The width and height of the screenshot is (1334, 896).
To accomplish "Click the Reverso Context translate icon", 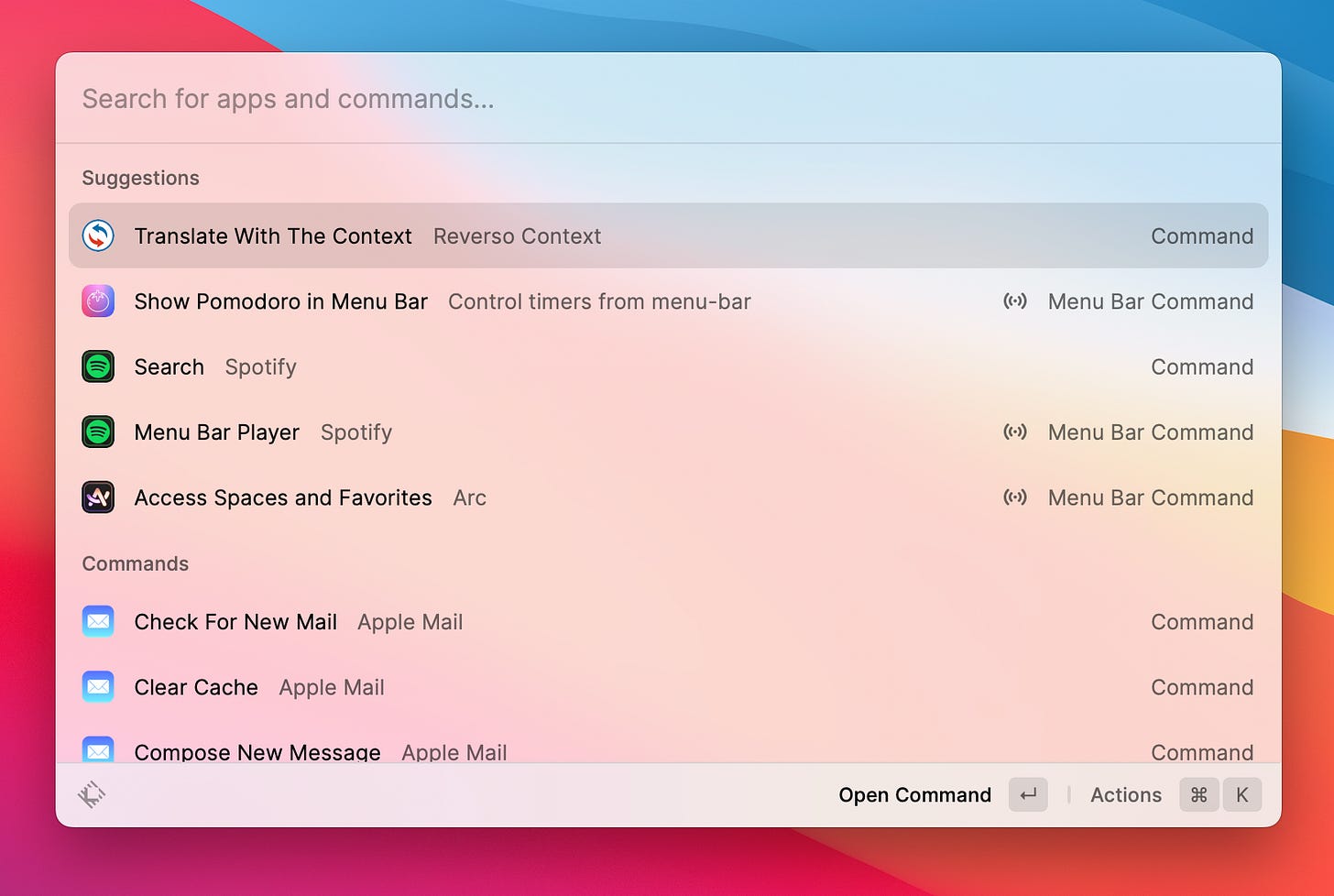I will tap(98, 235).
